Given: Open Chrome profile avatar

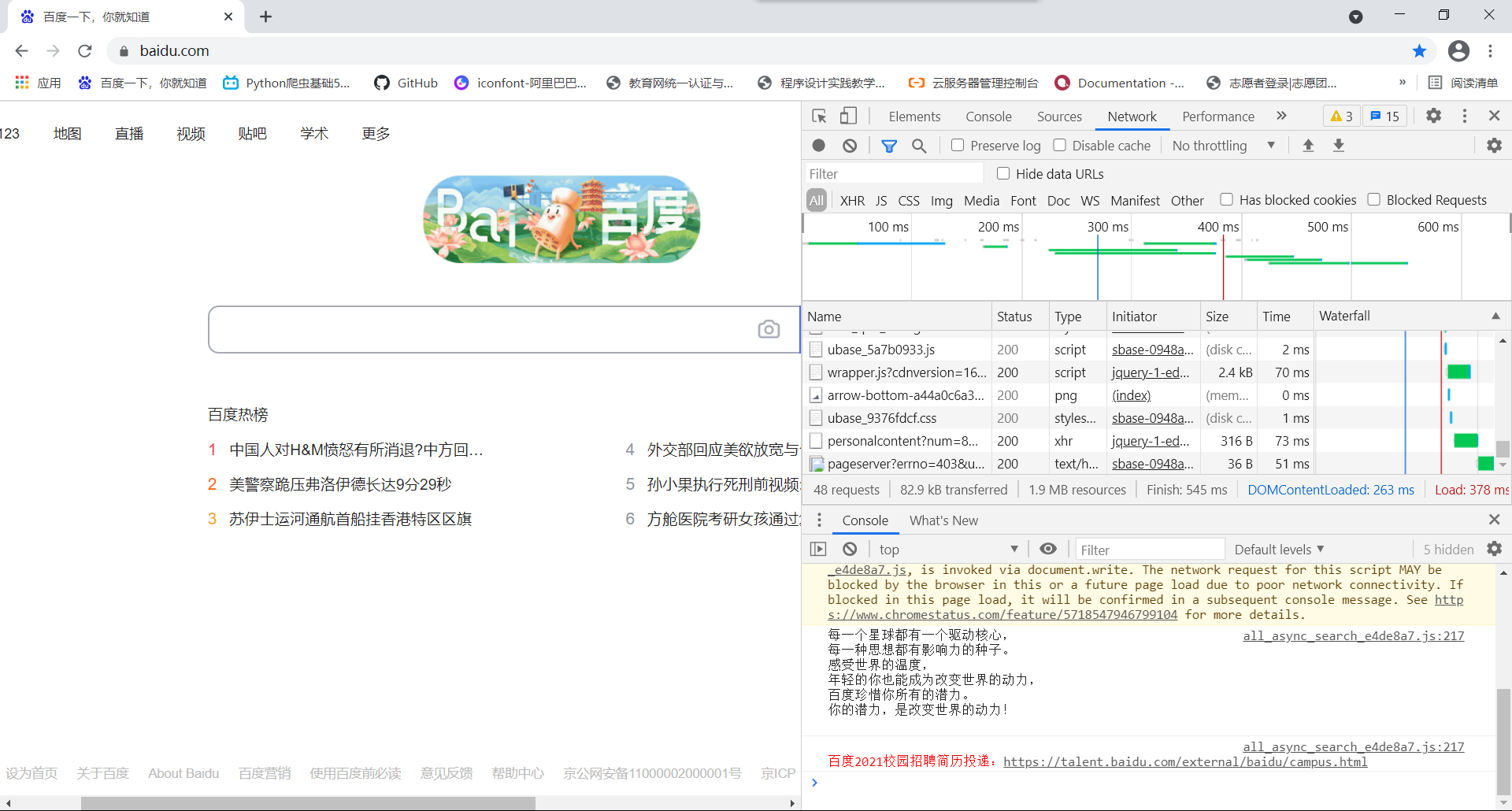Looking at the screenshot, I should [1458, 51].
